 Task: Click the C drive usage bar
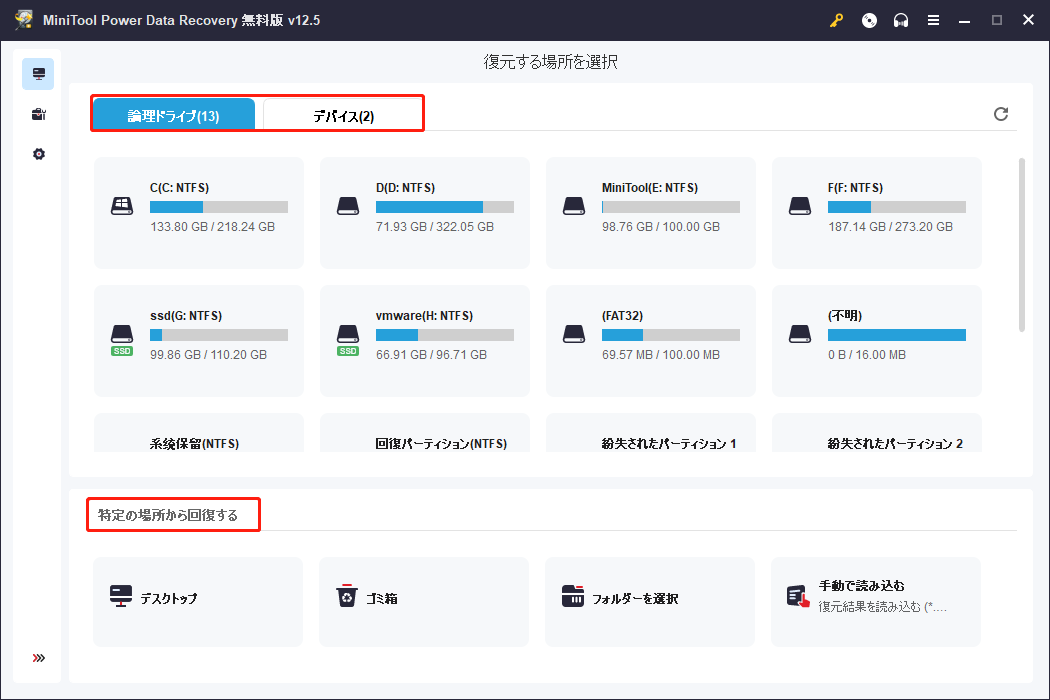219,207
